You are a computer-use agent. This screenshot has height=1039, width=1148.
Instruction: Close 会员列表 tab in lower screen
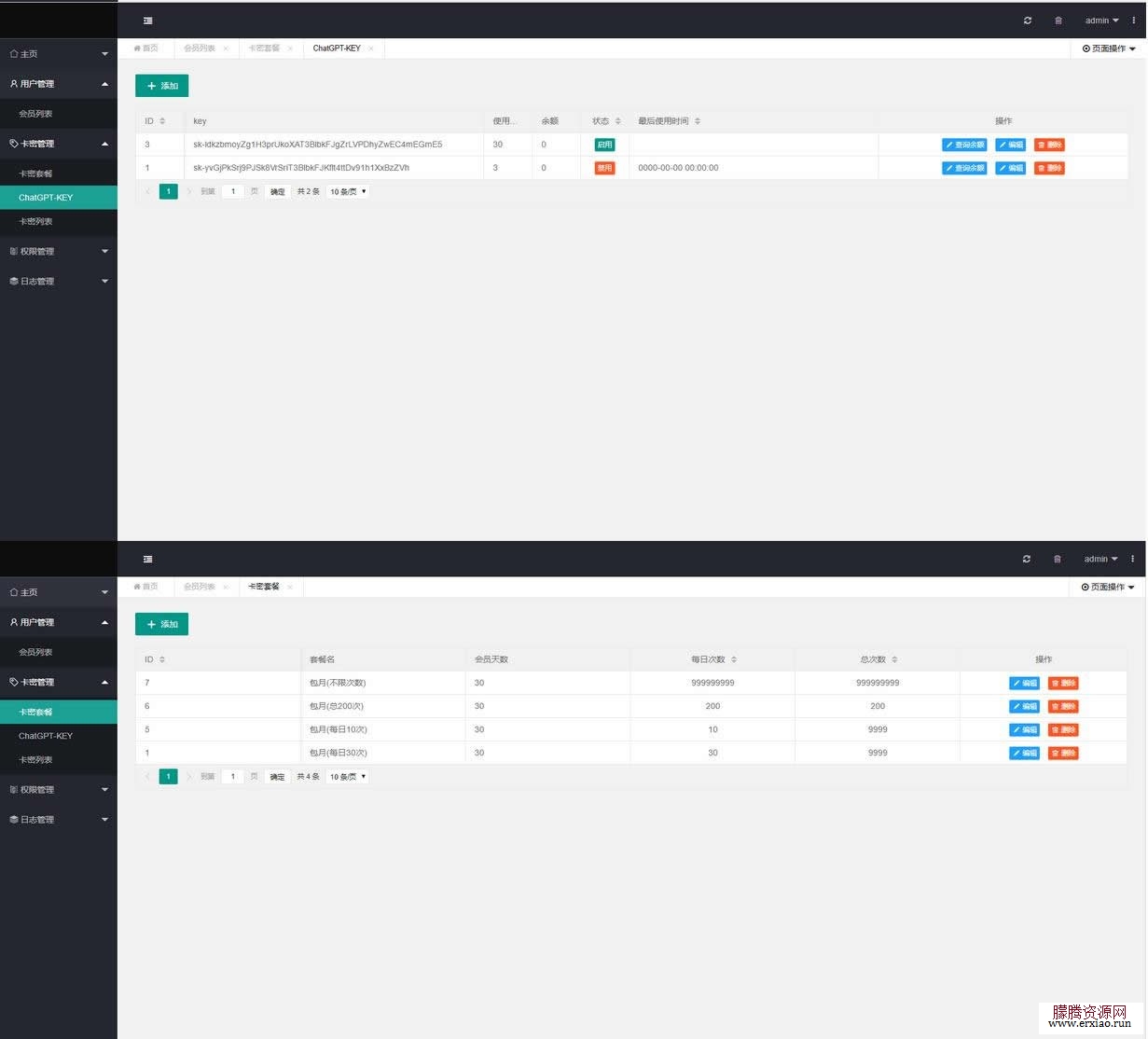pyautogui.click(x=226, y=587)
